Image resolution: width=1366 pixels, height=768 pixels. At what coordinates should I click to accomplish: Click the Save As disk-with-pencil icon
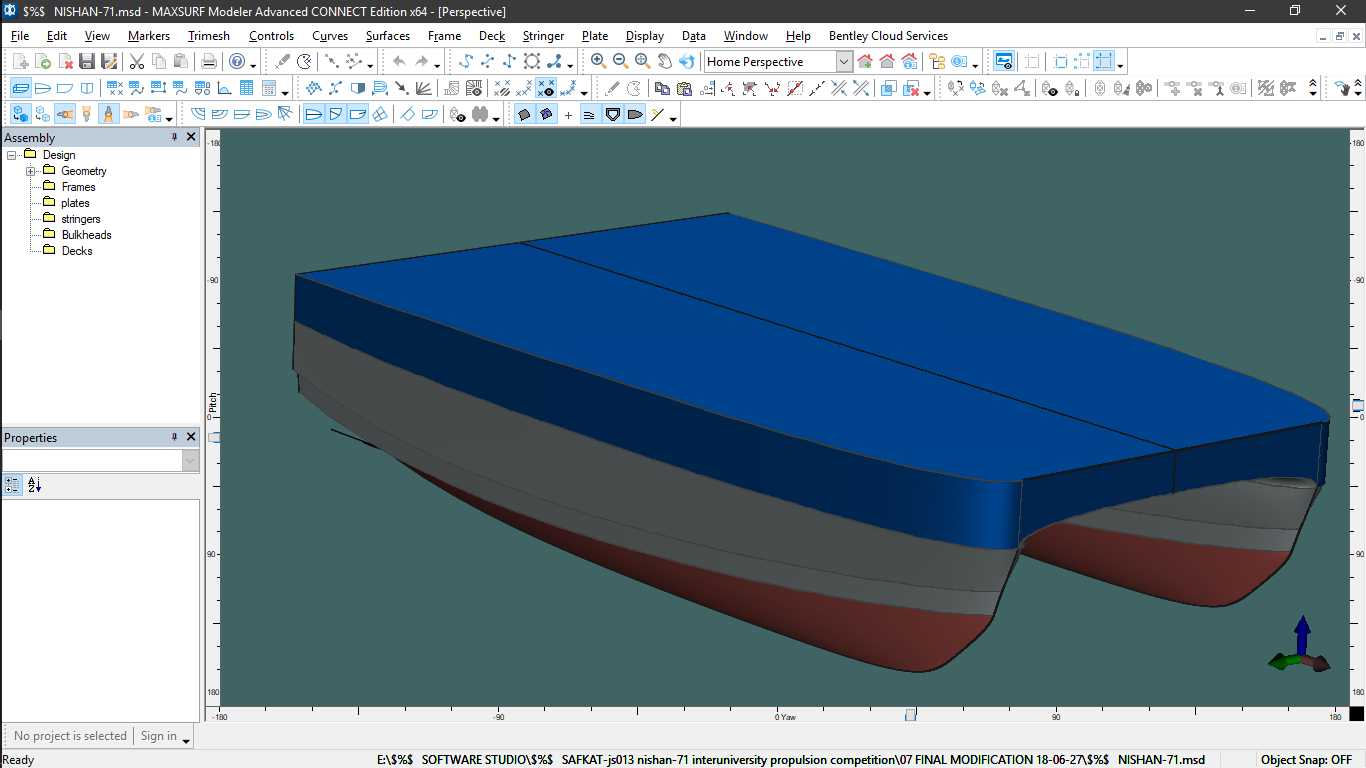click(109, 62)
